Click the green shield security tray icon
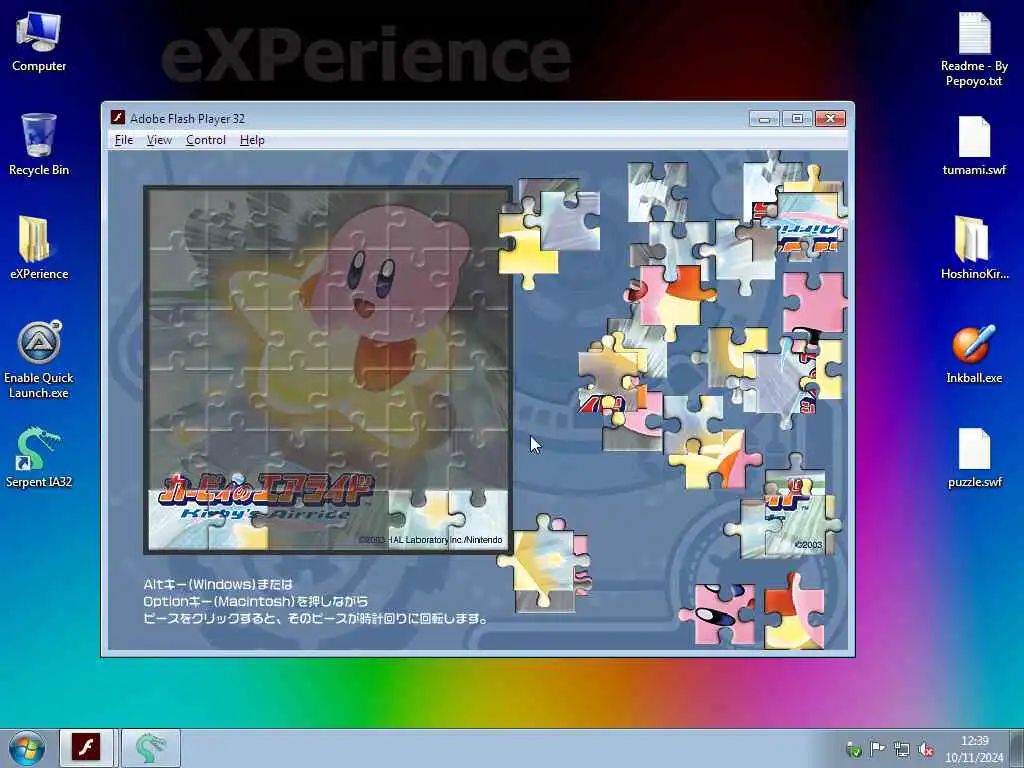 coord(854,750)
